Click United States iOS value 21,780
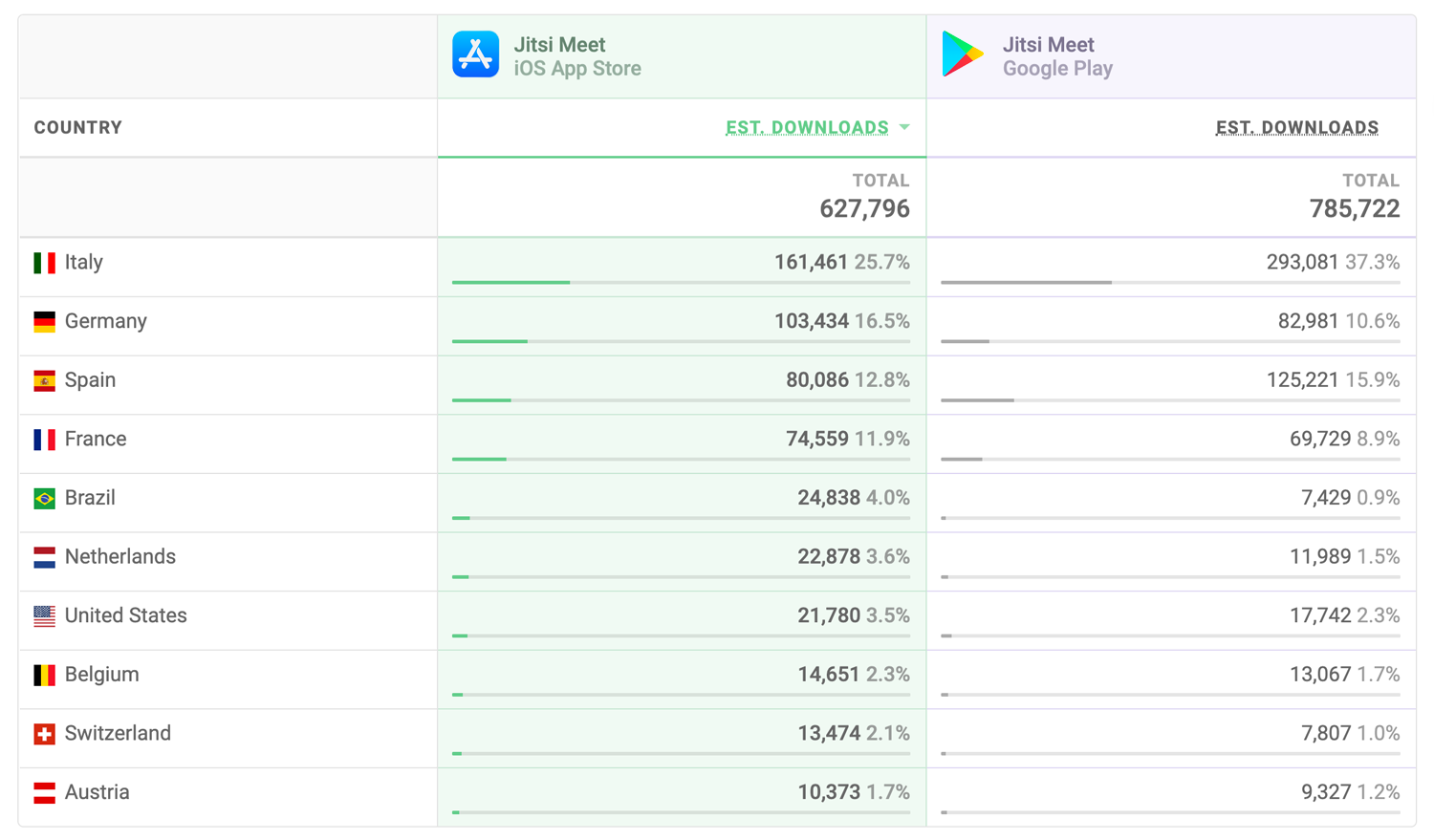This screenshot has height=840, width=1434. (829, 615)
